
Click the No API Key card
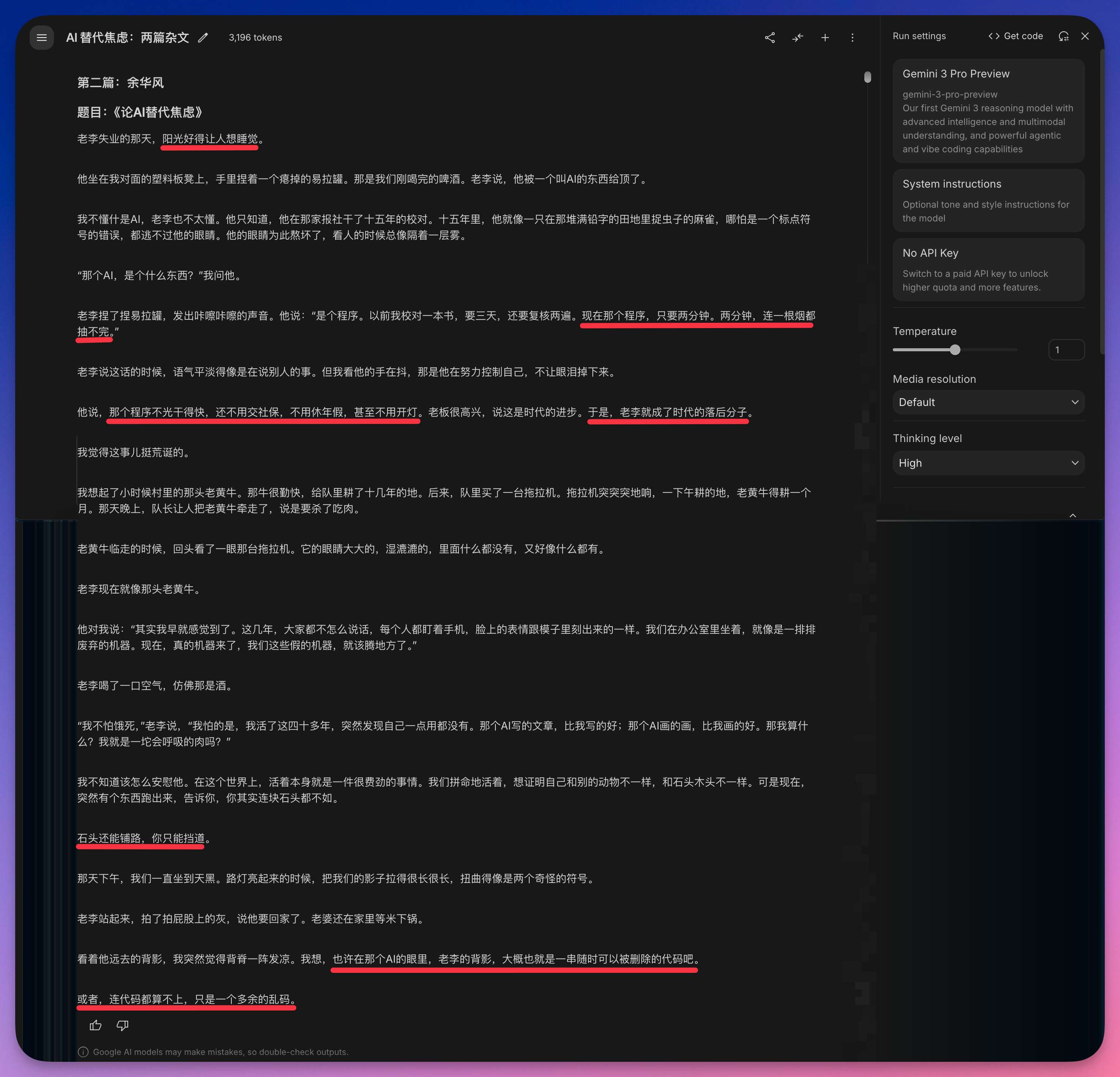click(x=988, y=270)
